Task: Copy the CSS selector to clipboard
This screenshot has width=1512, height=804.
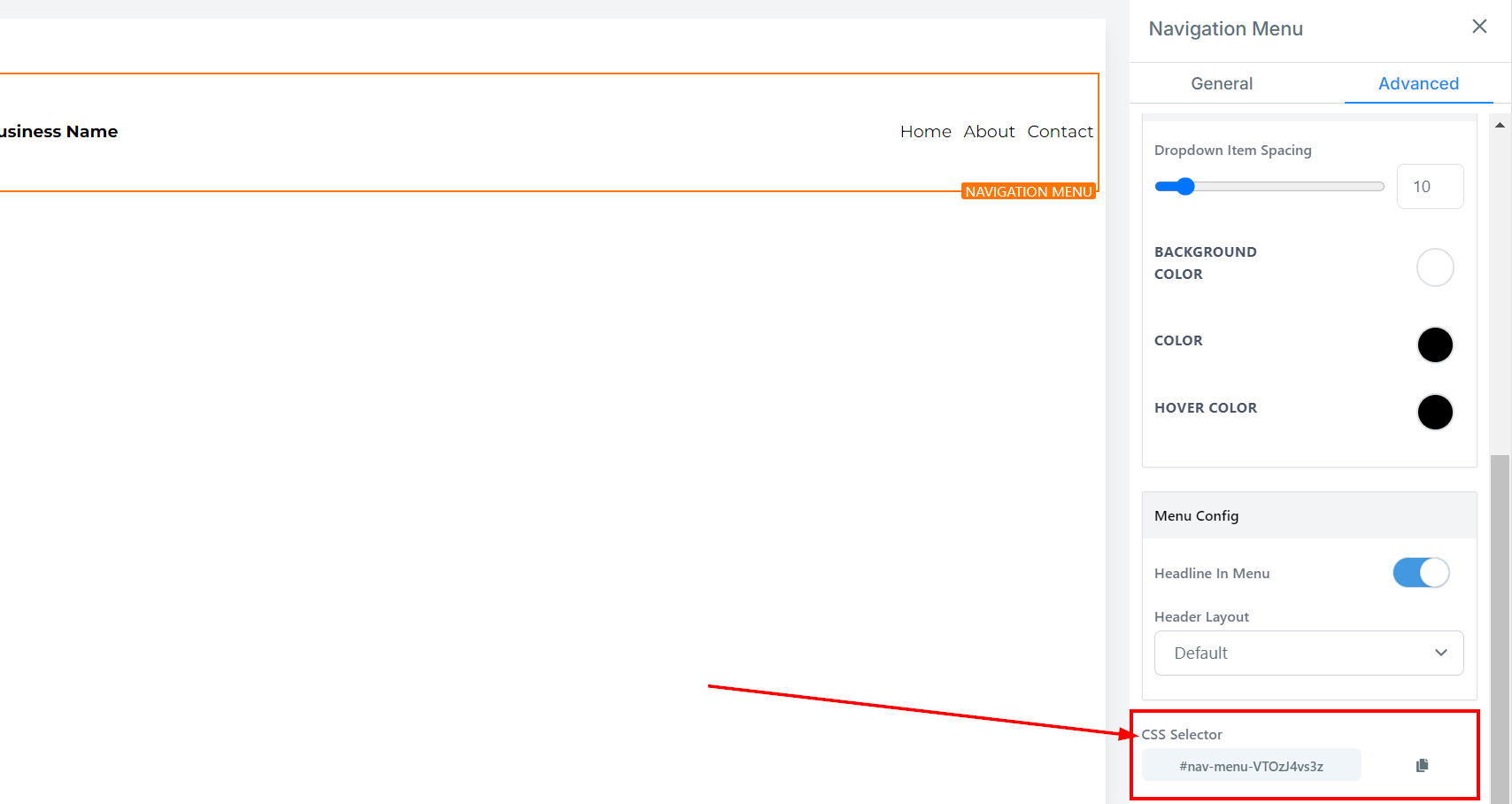Action: [1422, 765]
